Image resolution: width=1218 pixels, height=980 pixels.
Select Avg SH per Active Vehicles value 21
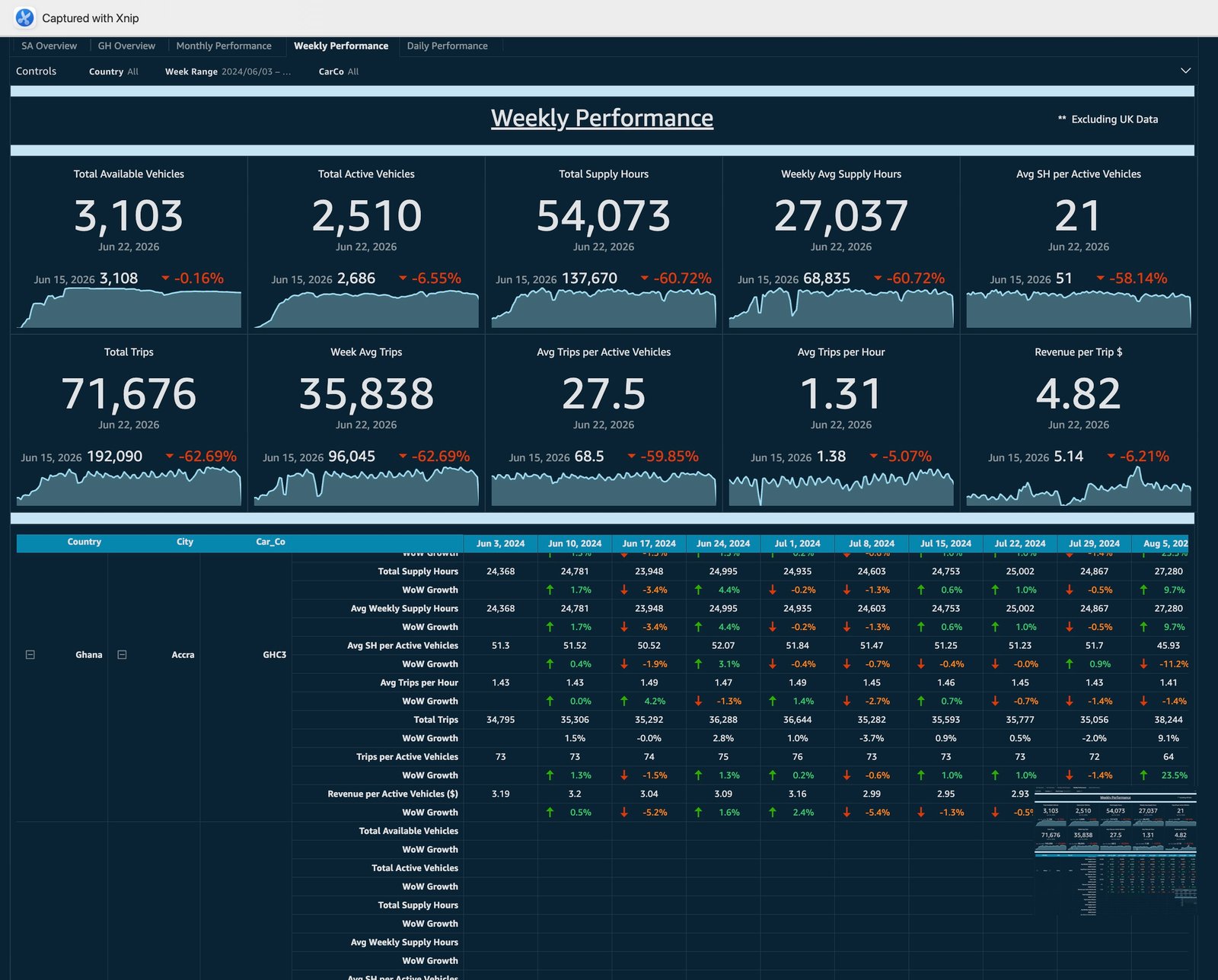(1079, 215)
